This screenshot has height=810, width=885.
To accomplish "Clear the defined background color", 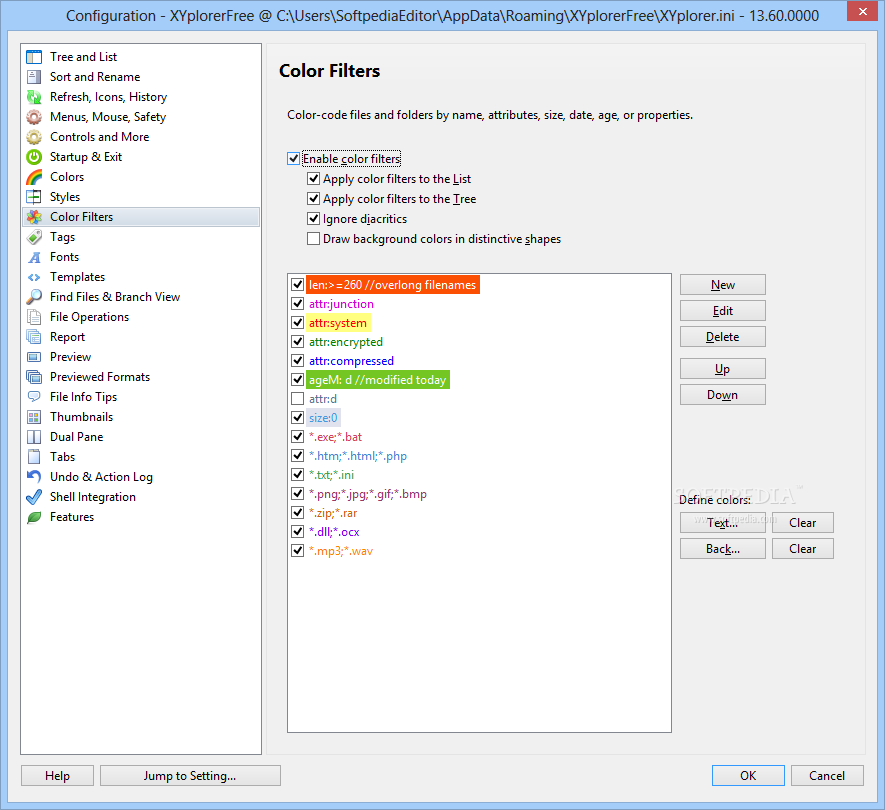I will [803, 549].
